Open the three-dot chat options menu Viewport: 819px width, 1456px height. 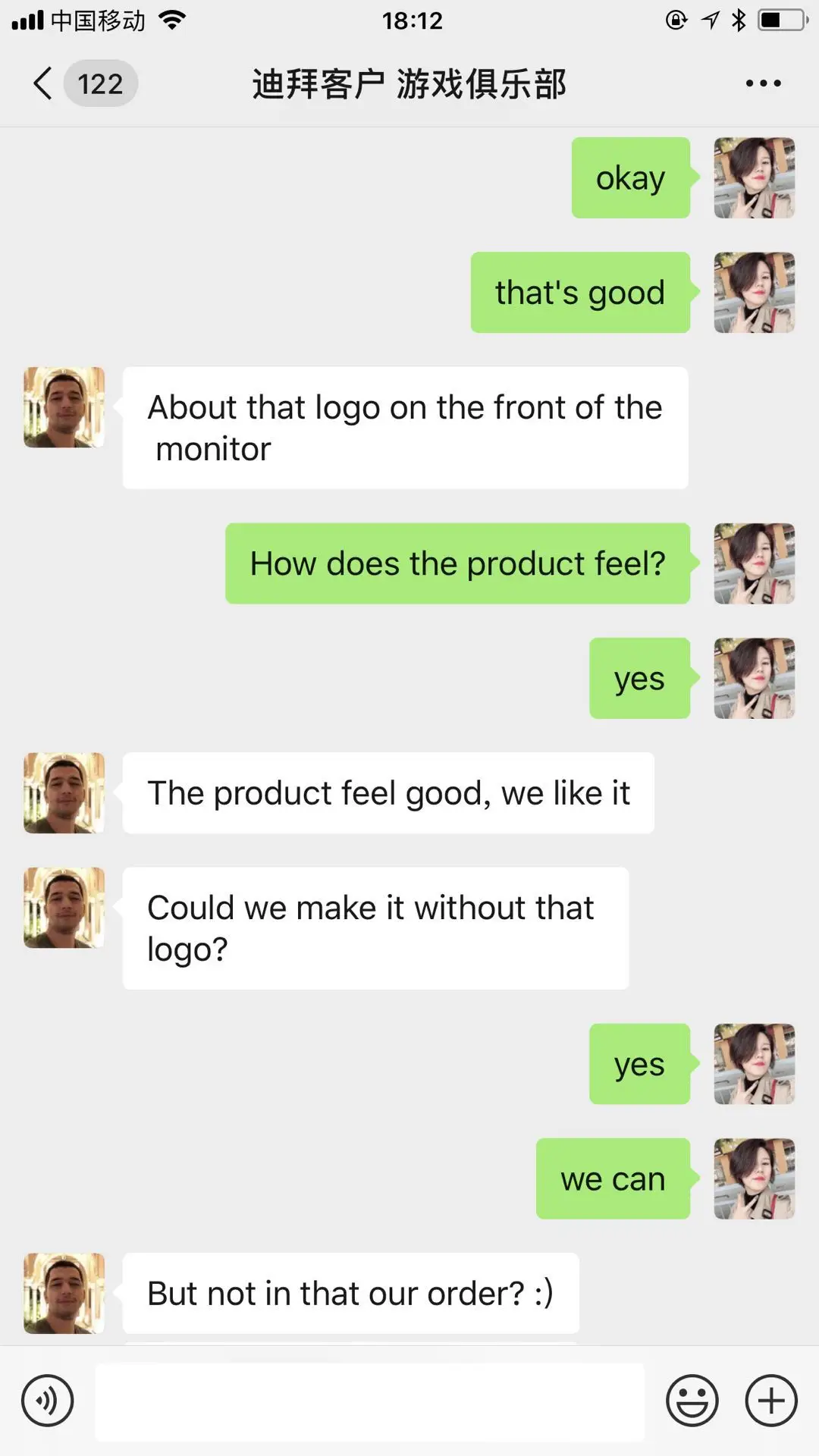(x=763, y=83)
